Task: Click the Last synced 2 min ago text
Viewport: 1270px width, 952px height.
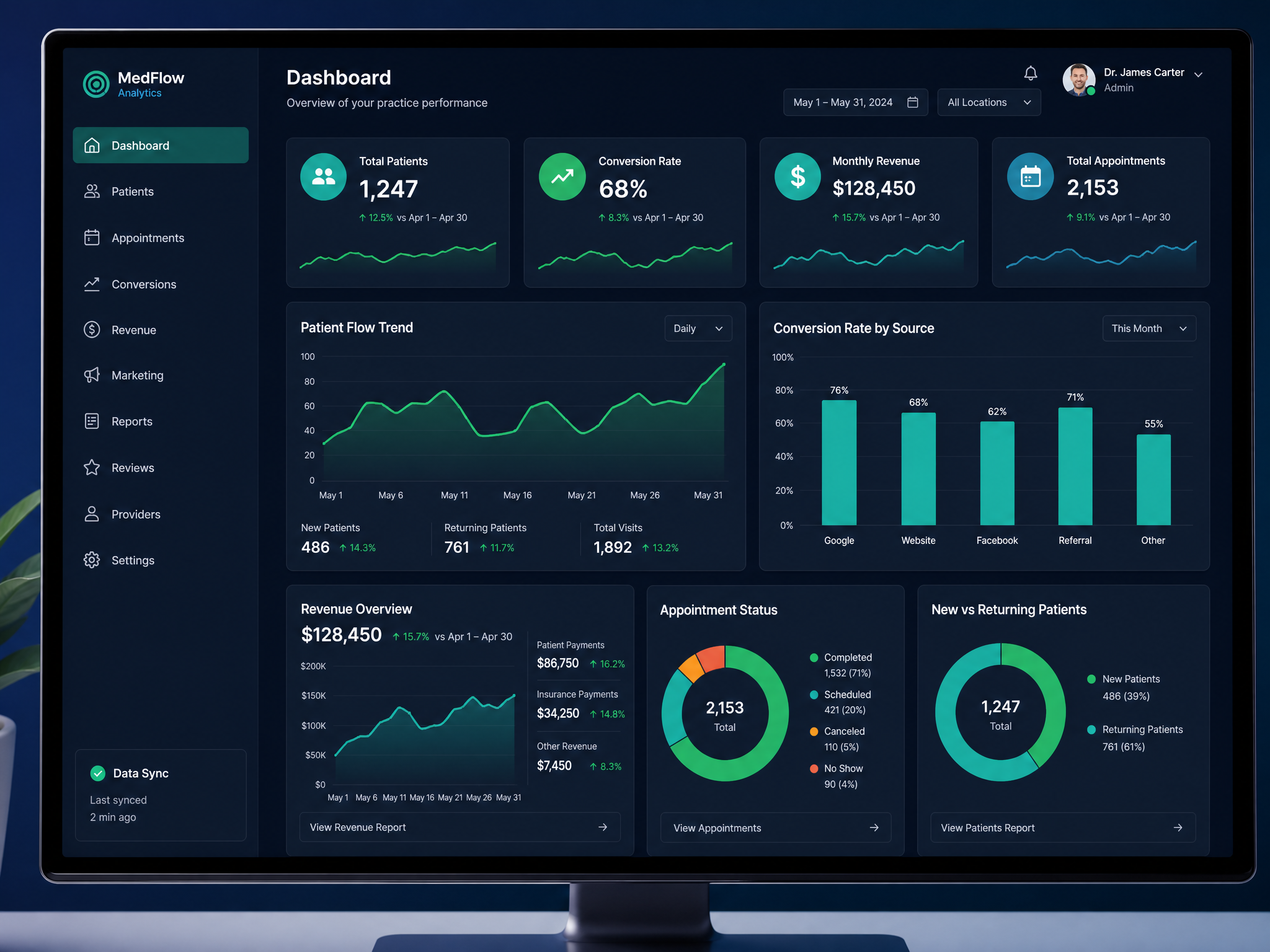Action: click(118, 809)
